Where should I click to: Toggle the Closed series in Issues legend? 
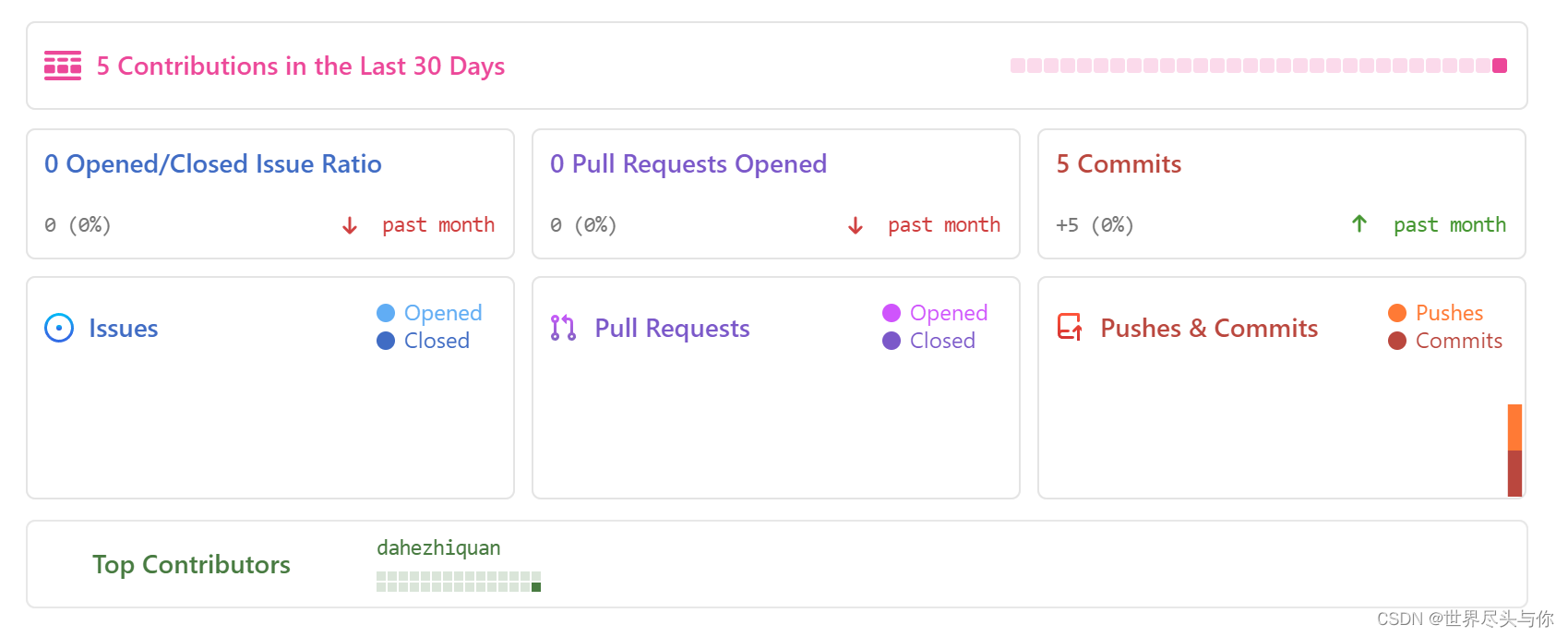click(425, 341)
